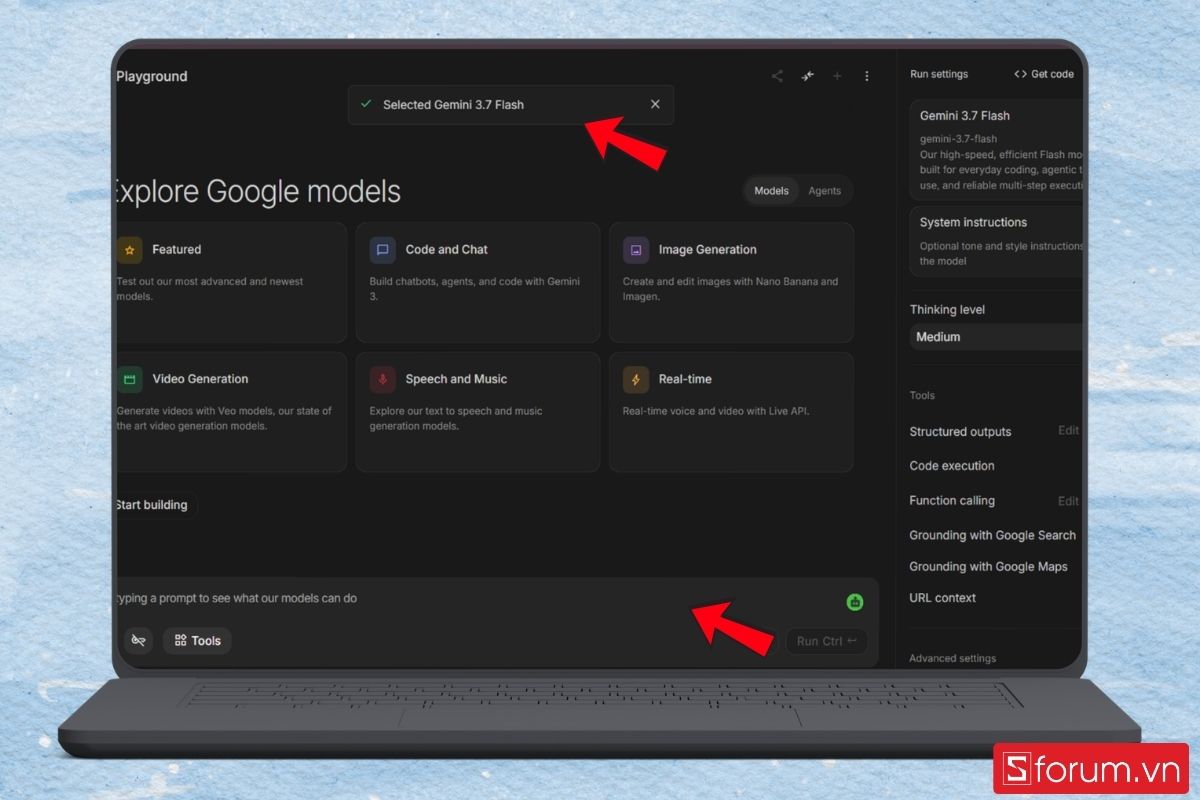This screenshot has height=800, width=1200.
Task: Click the temporary chat icon beside Tools
Action: click(139, 640)
